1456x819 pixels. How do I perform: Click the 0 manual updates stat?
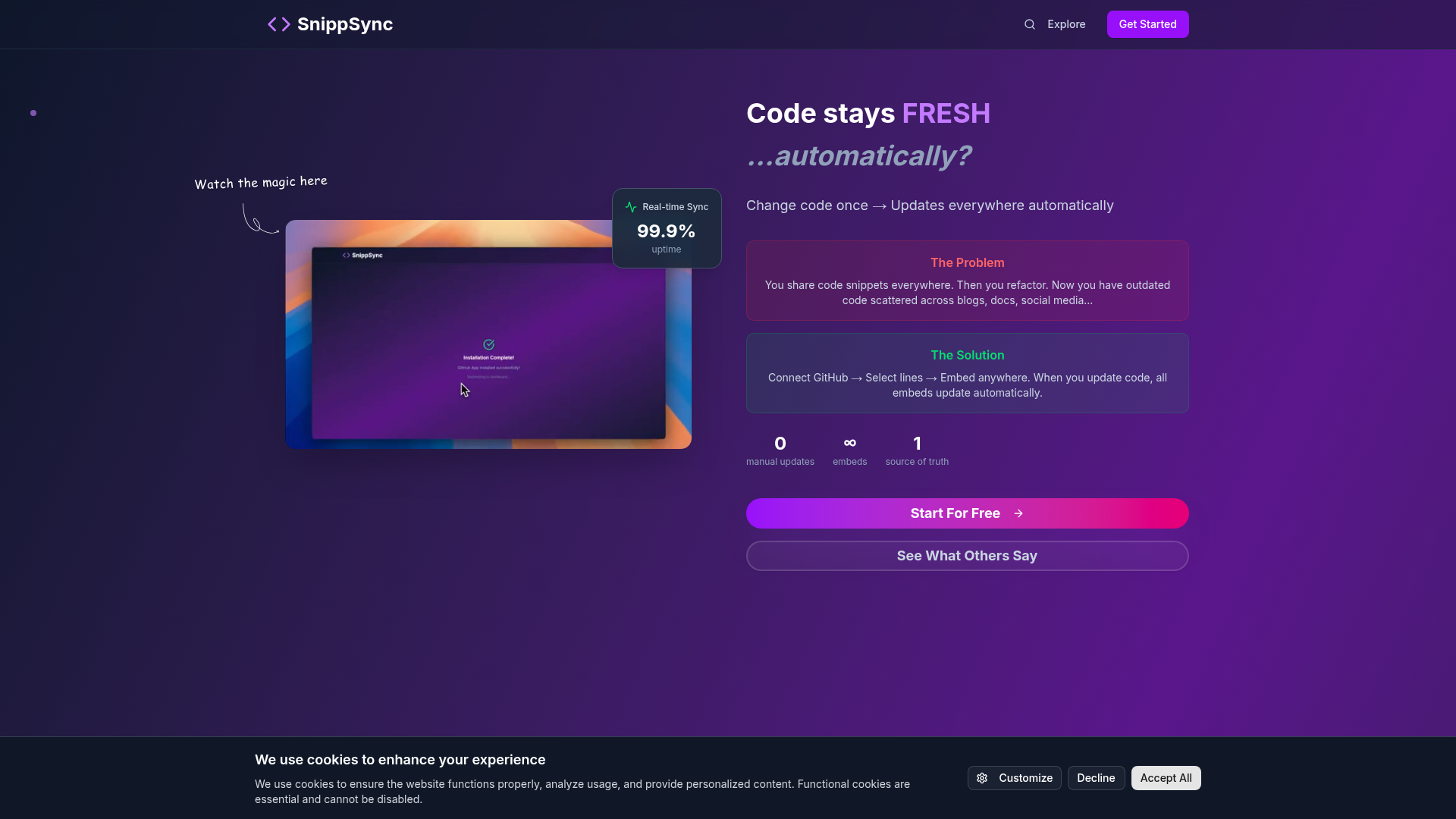click(x=780, y=450)
